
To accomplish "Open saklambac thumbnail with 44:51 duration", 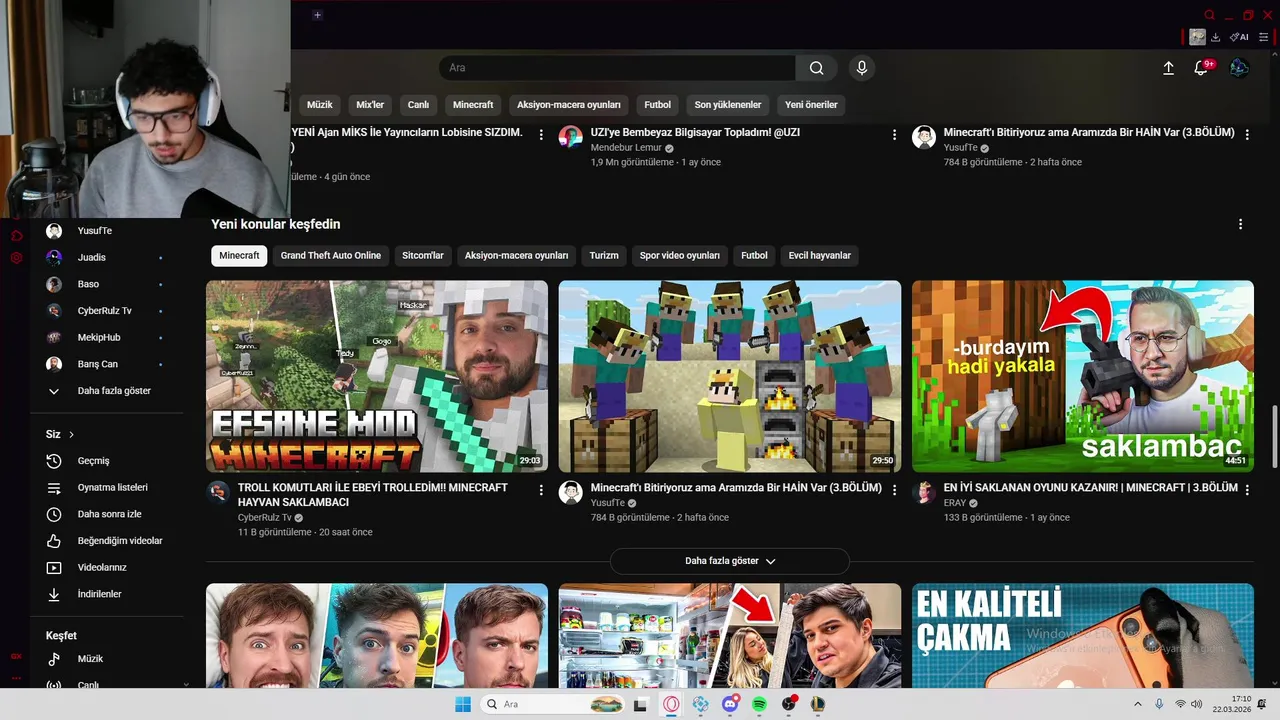I will [1083, 376].
